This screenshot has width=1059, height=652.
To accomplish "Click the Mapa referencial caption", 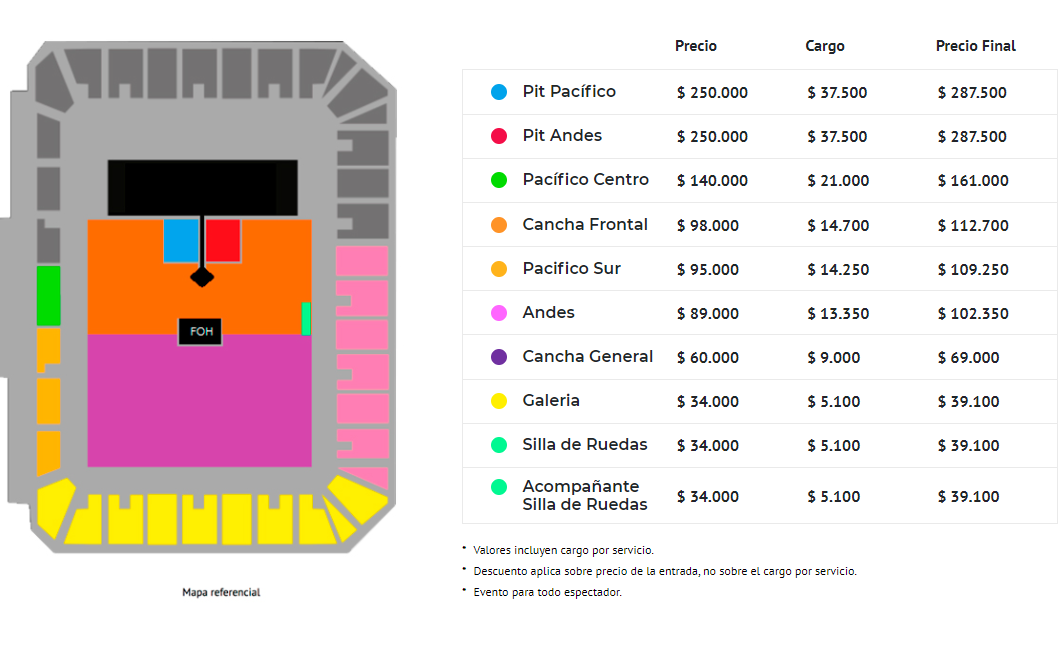I will point(221,593).
